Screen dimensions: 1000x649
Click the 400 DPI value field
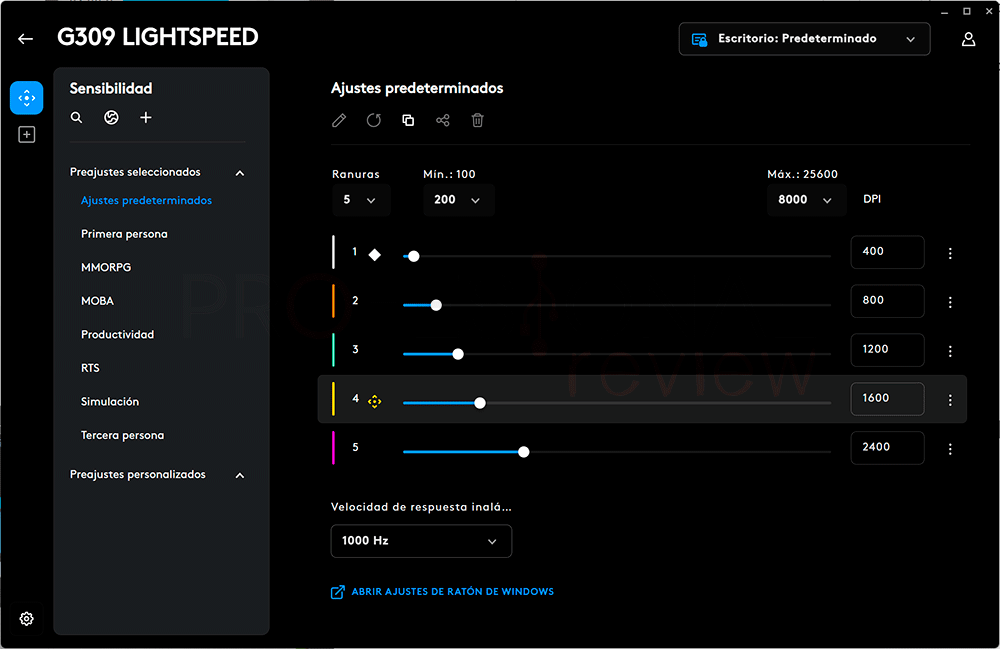click(887, 252)
